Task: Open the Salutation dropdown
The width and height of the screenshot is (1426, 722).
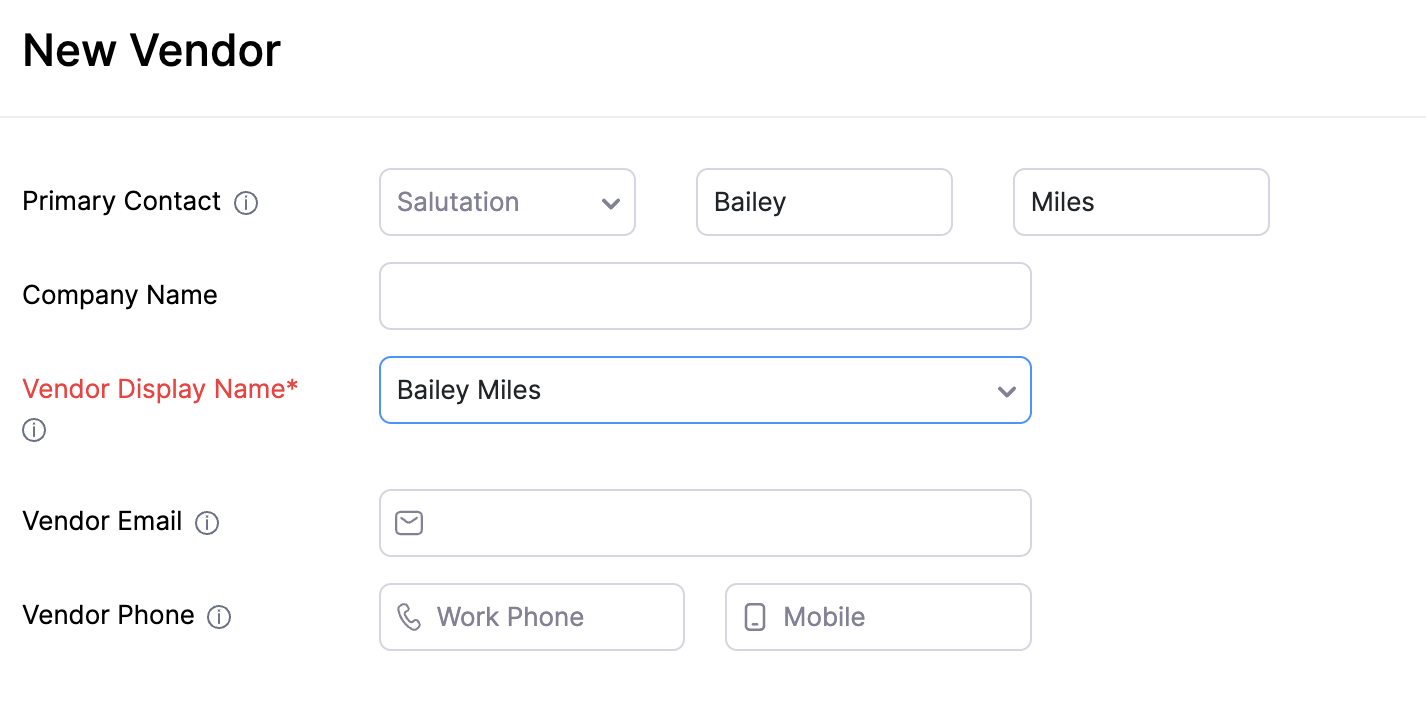Action: coord(507,202)
